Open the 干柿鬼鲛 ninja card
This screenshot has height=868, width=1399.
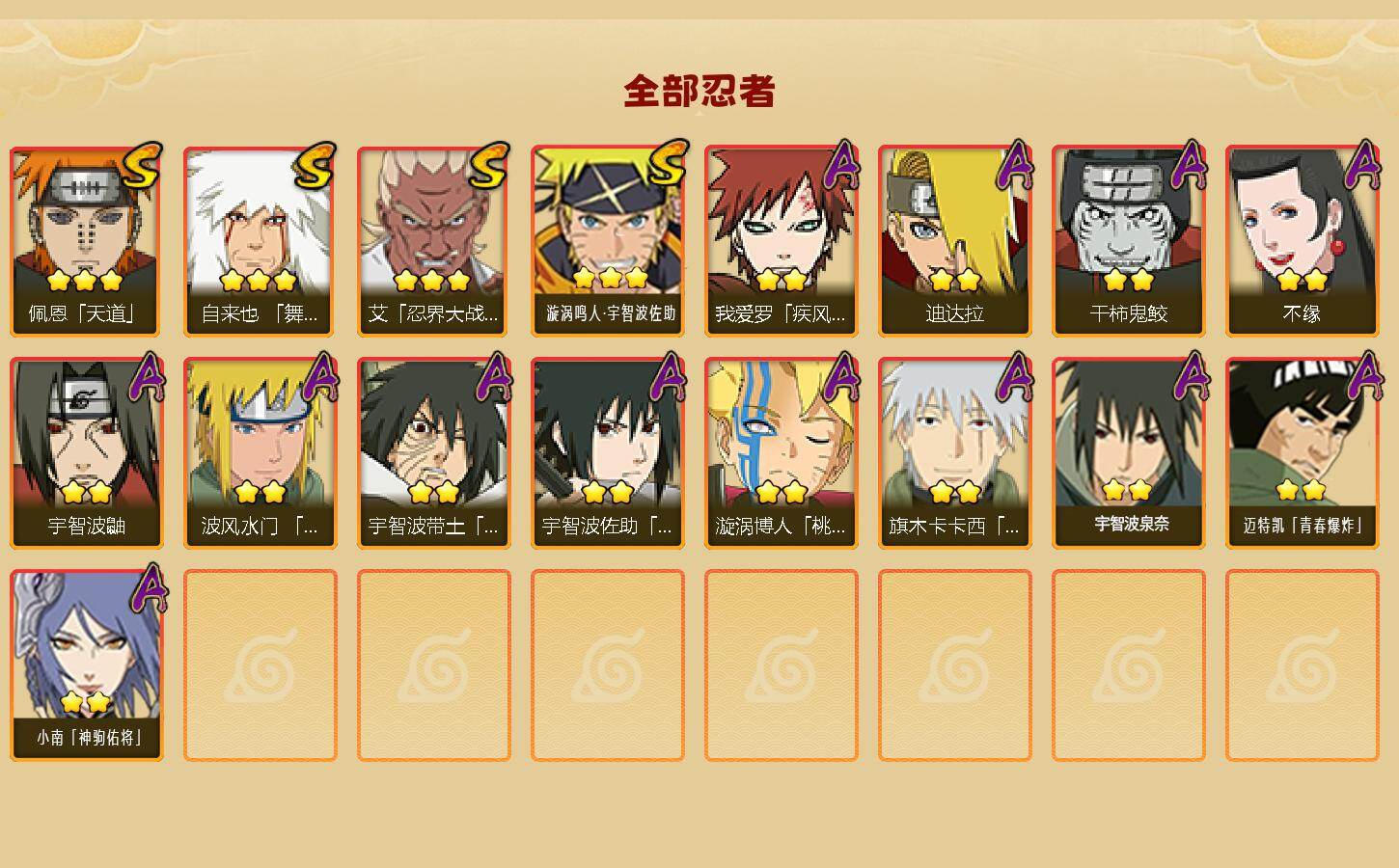pos(1129,241)
